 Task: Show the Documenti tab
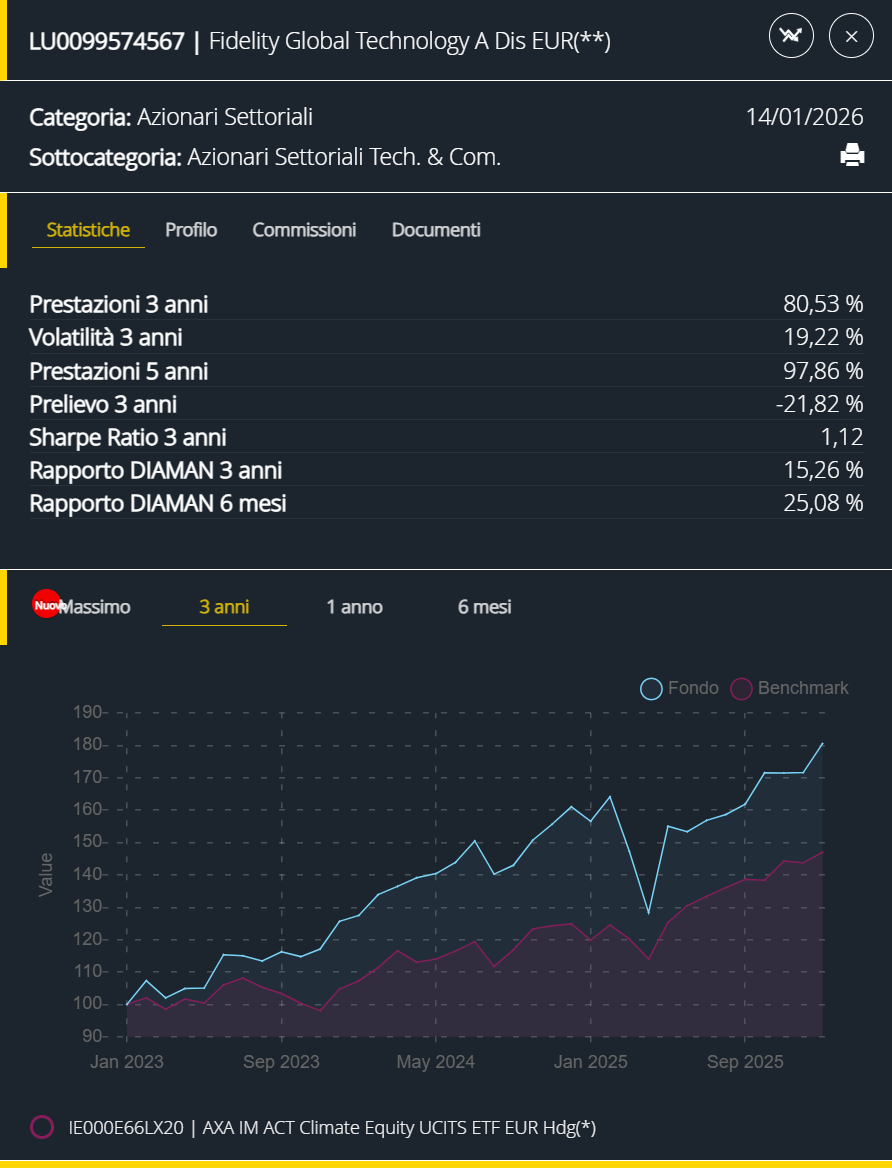pyautogui.click(x=436, y=230)
